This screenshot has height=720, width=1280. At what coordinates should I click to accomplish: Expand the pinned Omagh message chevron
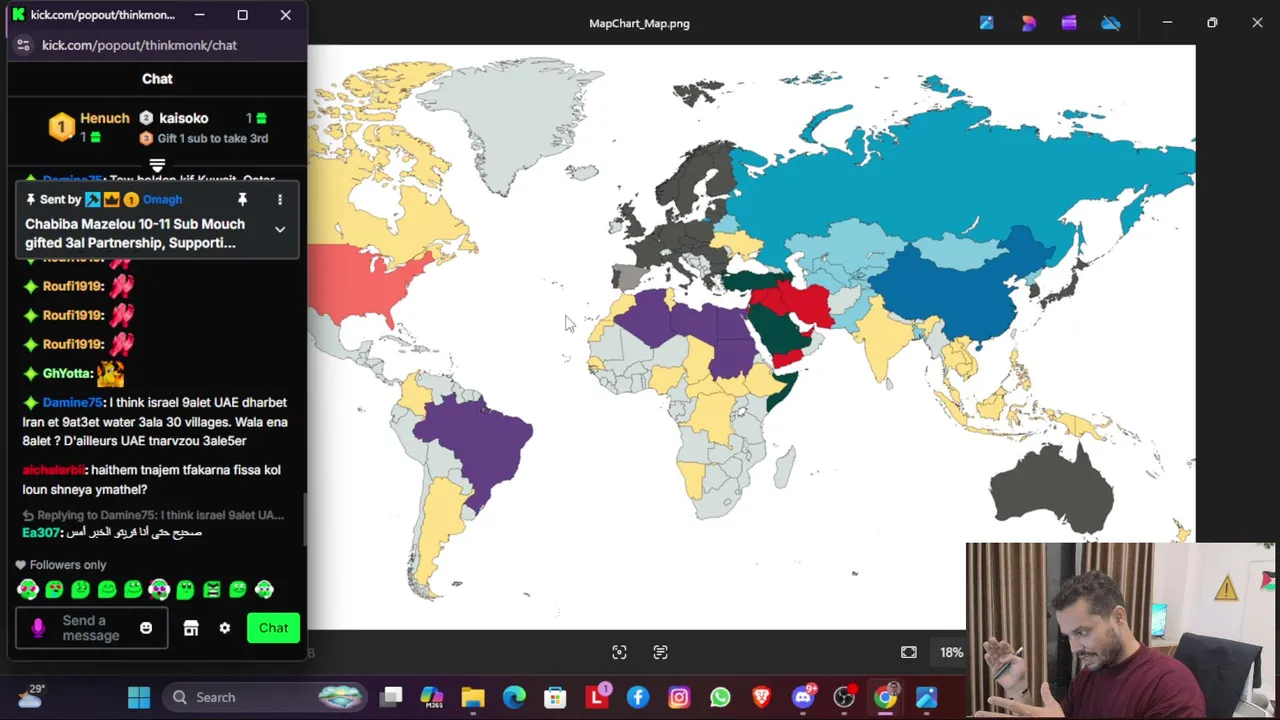[280, 229]
